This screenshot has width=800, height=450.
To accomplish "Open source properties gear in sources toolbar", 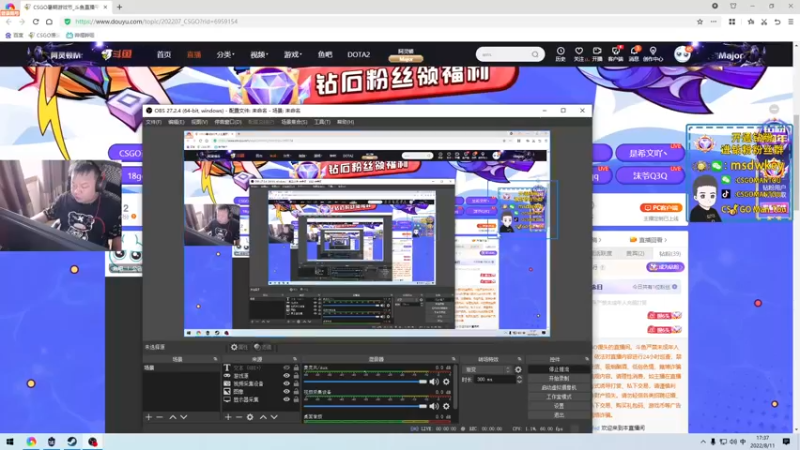I will 250,417.
